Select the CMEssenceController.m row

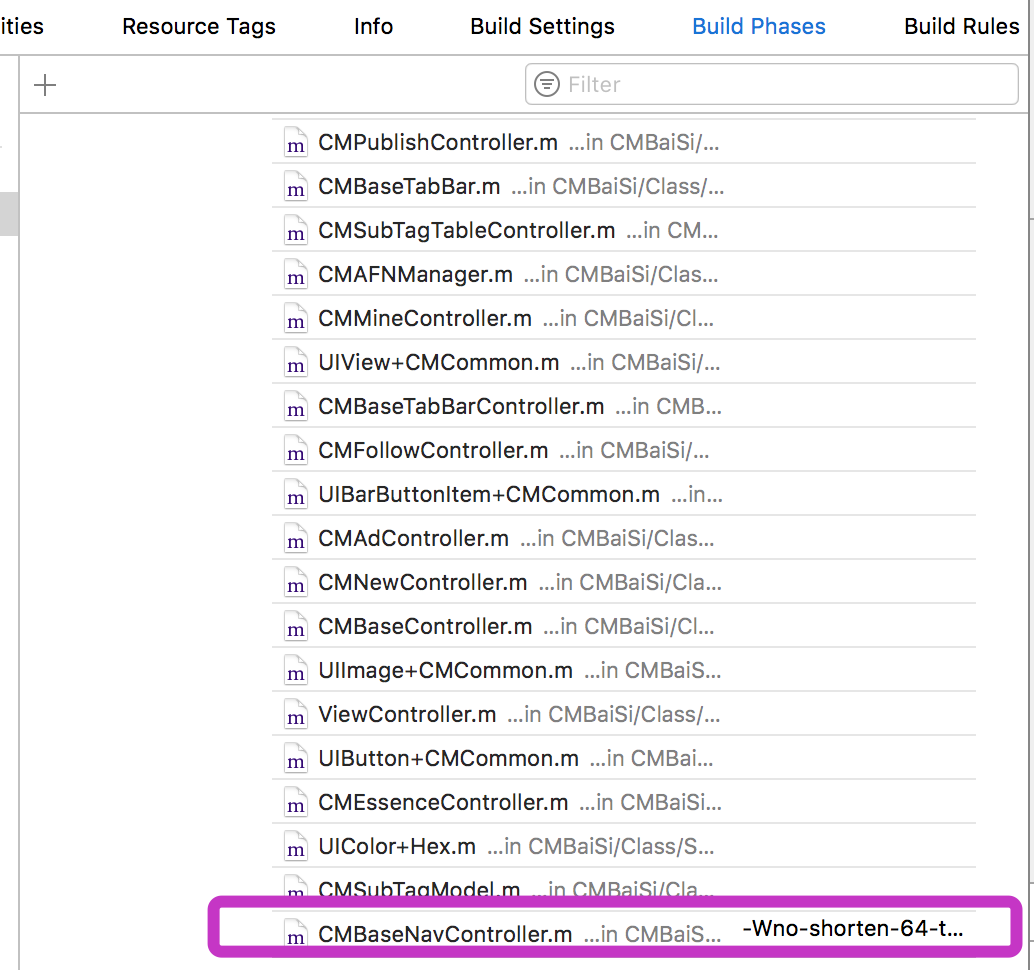click(624, 803)
